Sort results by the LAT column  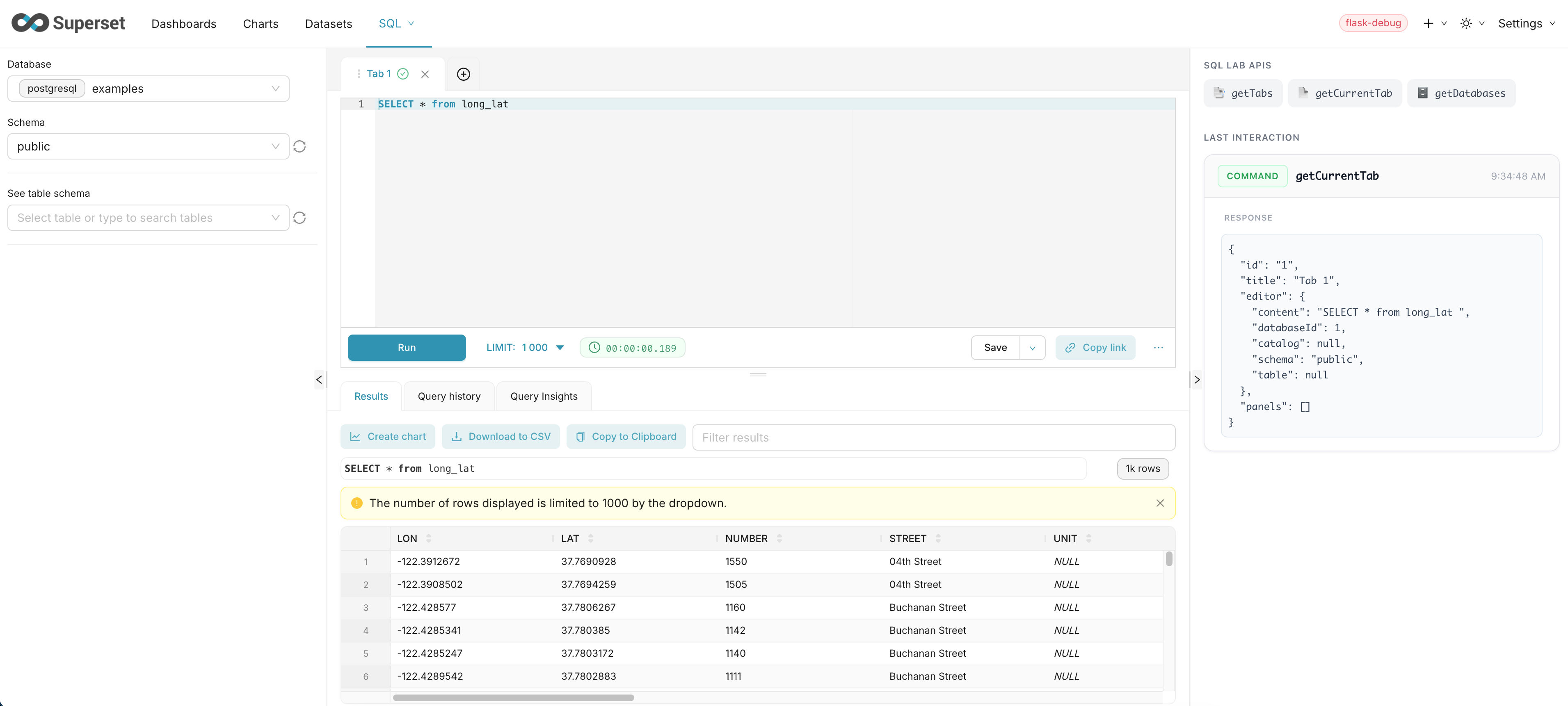tap(592, 538)
